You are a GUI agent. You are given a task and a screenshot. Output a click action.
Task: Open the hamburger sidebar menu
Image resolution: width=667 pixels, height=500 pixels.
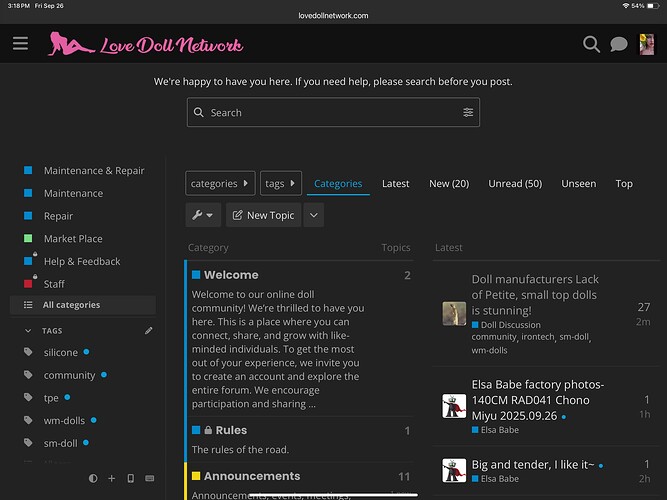20,44
